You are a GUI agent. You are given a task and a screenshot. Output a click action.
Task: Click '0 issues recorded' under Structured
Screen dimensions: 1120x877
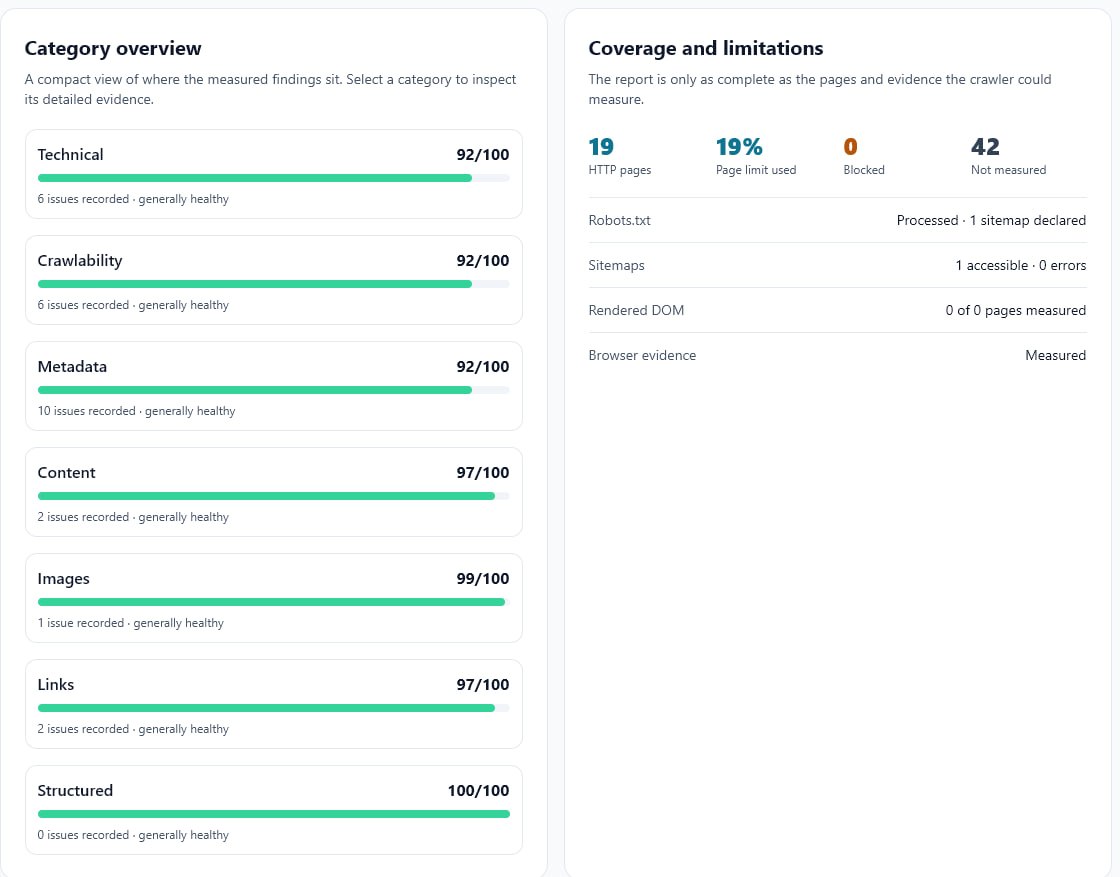pos(83,836)
